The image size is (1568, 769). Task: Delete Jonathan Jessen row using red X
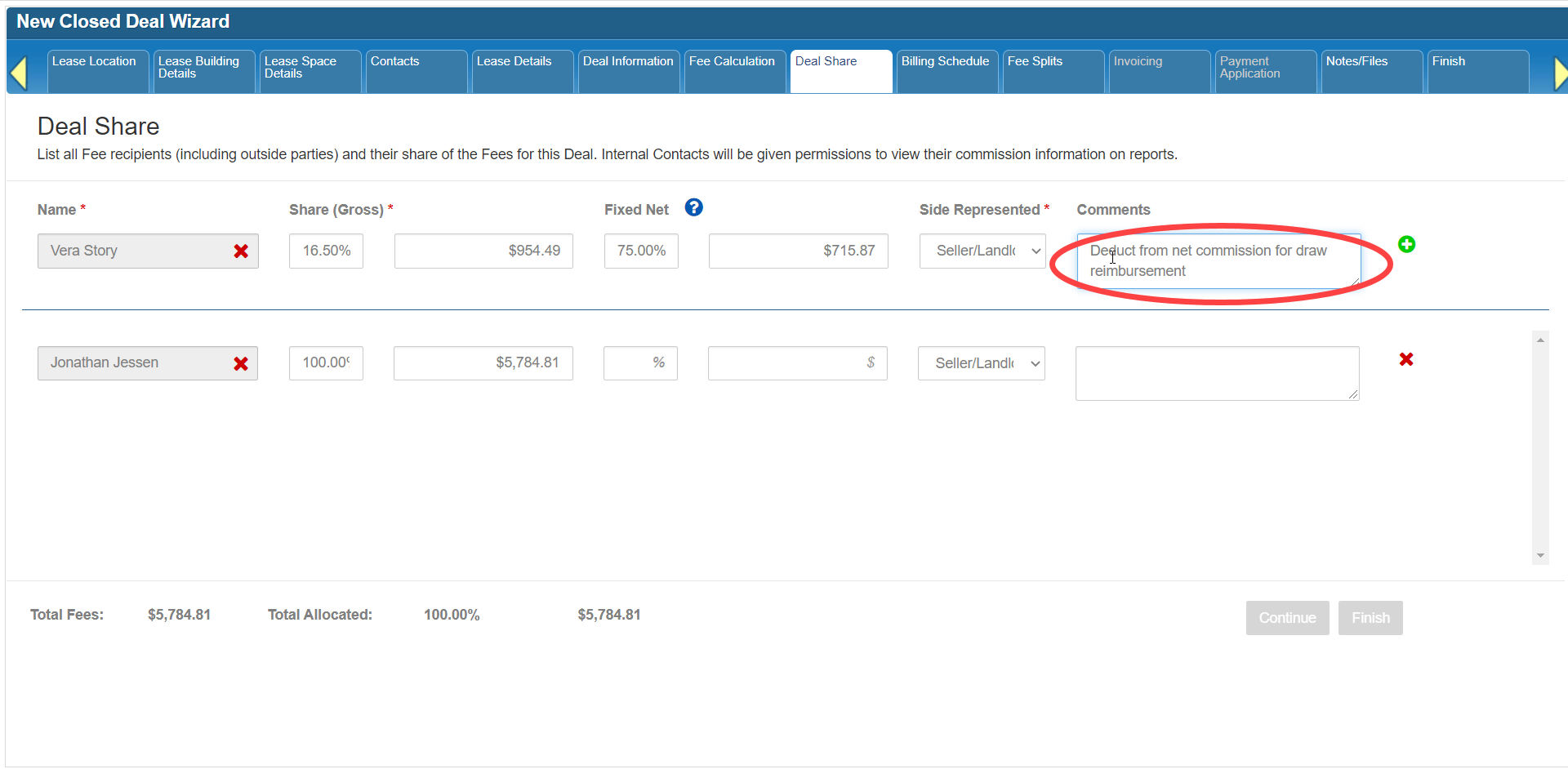click(x=1405, y=359)
